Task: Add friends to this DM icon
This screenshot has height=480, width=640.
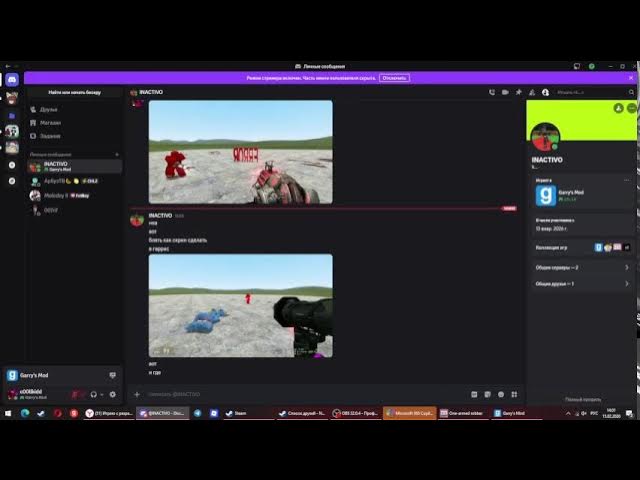Action: [532, 93]
